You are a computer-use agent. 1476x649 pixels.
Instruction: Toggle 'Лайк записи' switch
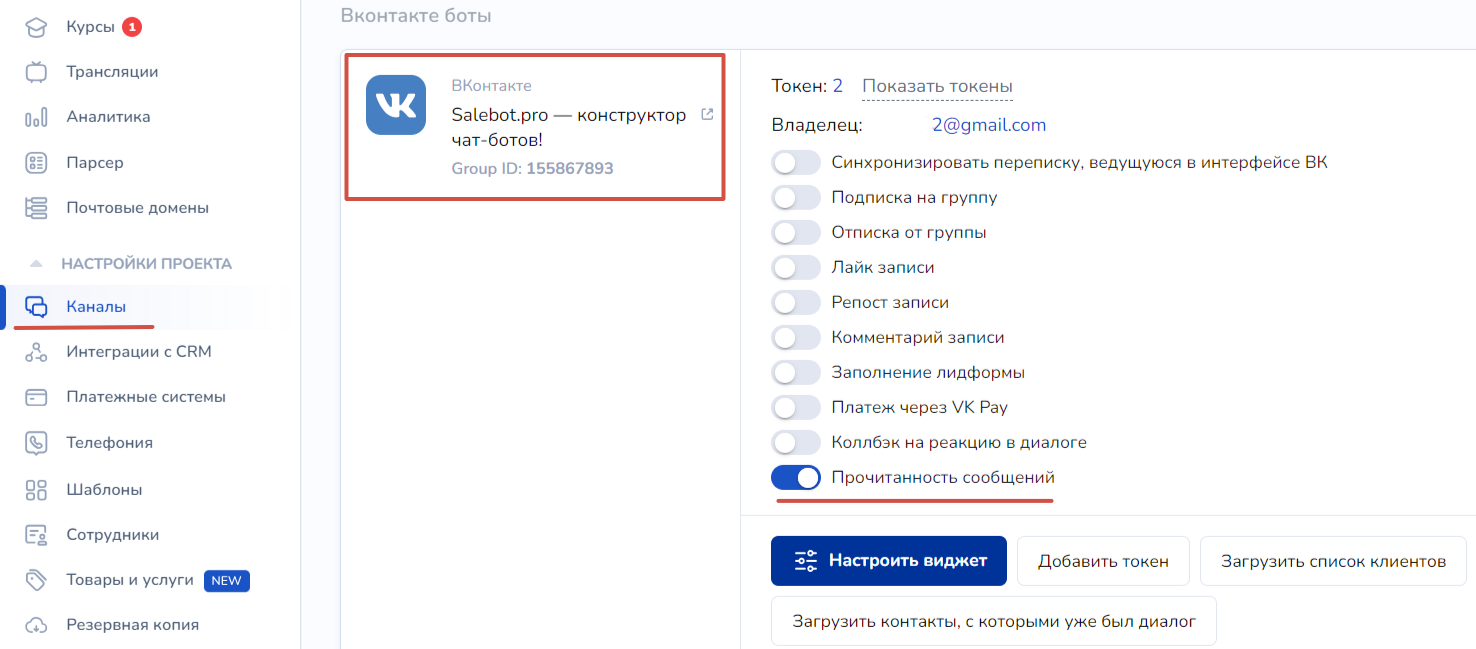point(796,268)
